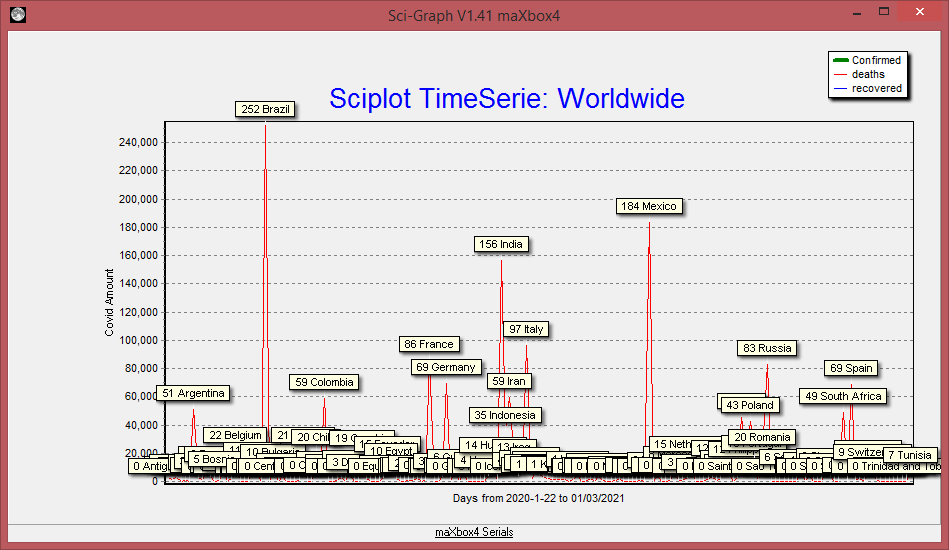This screenshot has height=550, width=949.
Task: Select the 252 Brazil data label
Action: pos(265,109)
